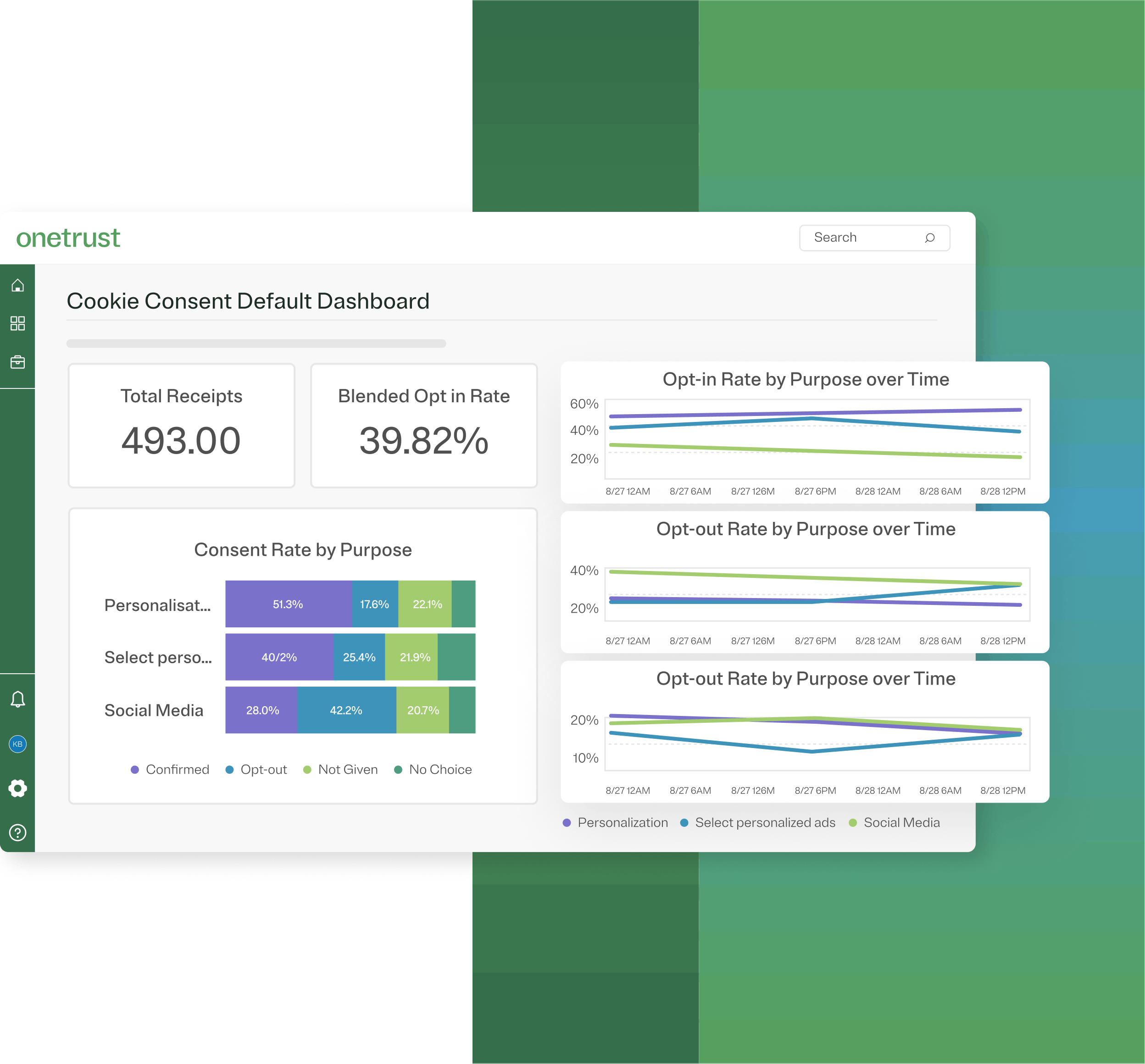Image resolution: width=1145 pixels, height=1064 pixels.
Task: Click the search magnifier icon
Action: click(929, 238)
